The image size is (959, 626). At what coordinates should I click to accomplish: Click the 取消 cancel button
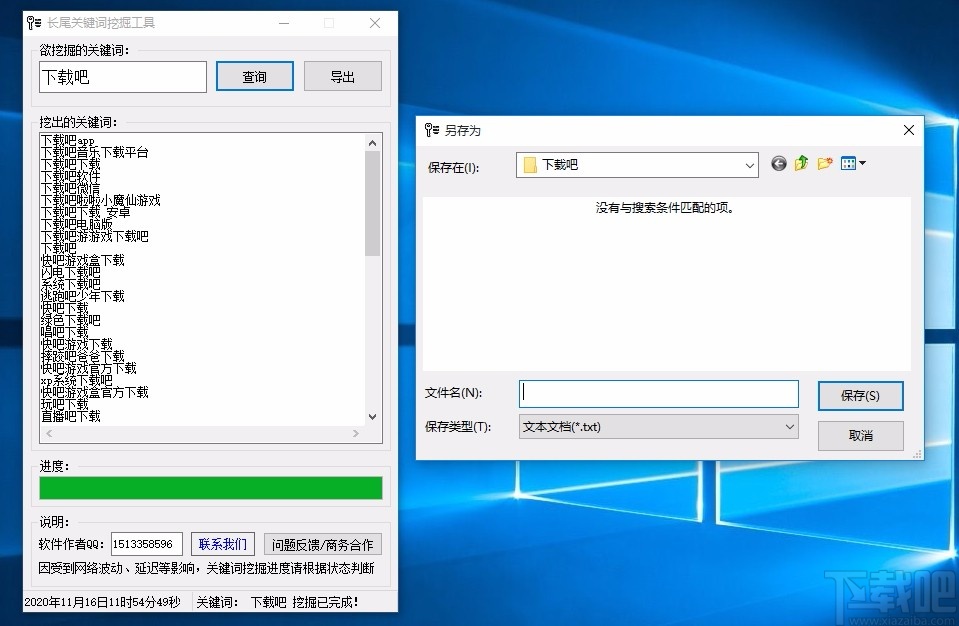click(859, 435)
